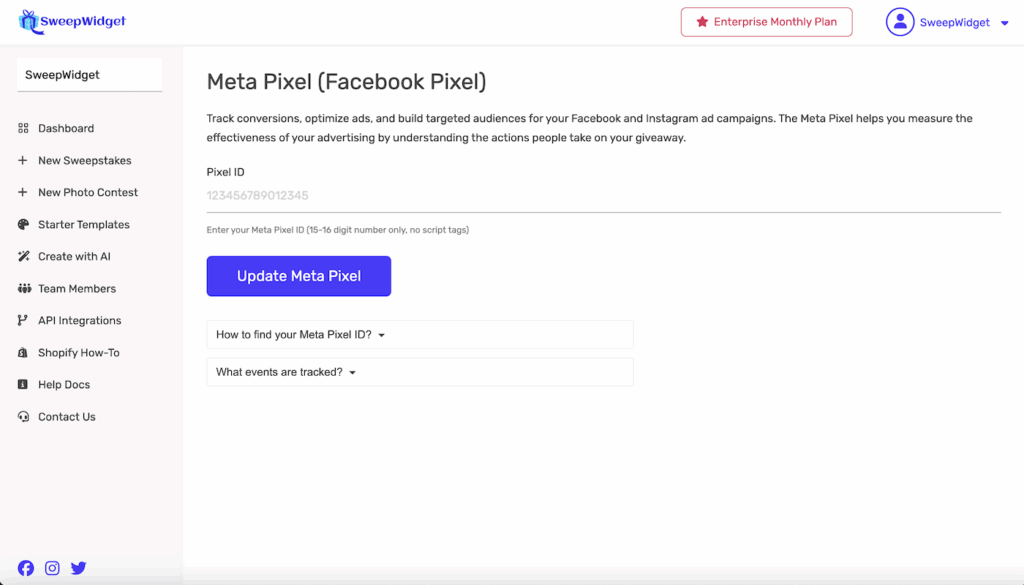Click the SweepWidget logo in header
The height and width of the screenshot is (585, 1024).
[72, 21]
